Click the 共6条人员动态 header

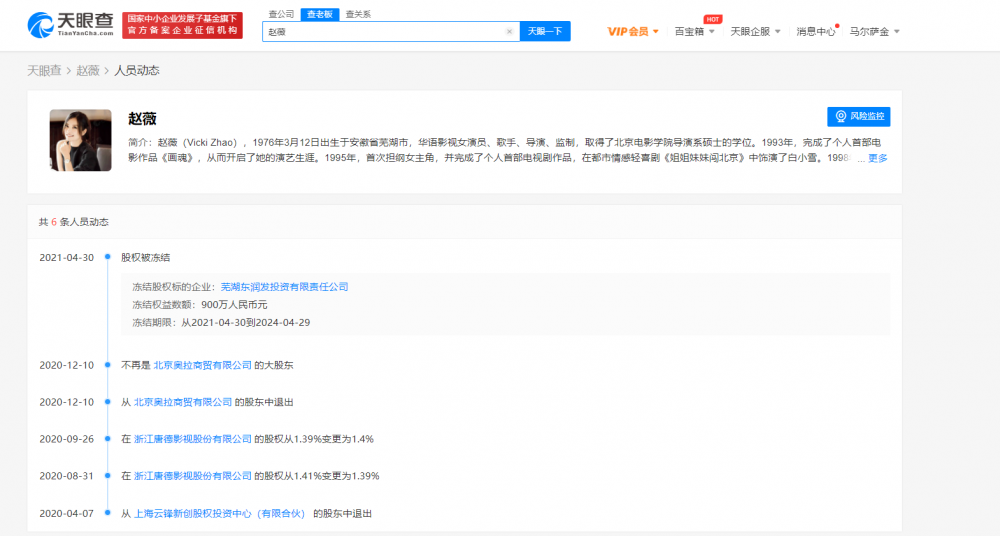coord(73,222)
